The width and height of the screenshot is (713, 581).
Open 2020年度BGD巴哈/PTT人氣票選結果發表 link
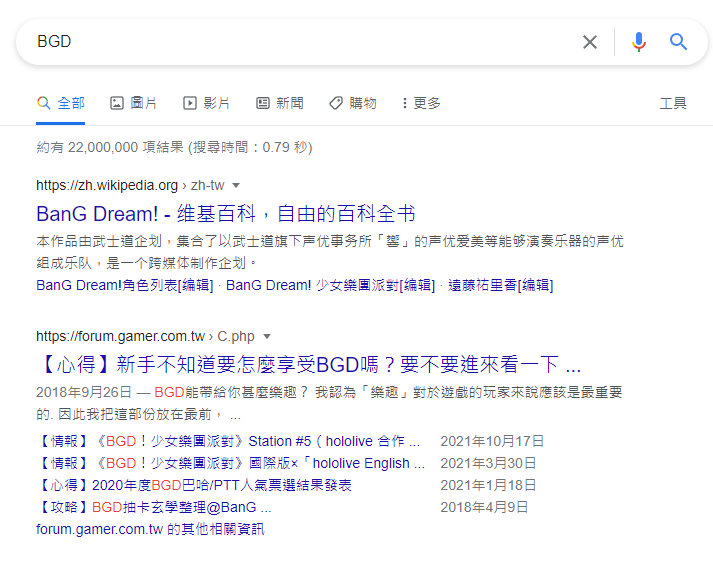pyautogui.click(x=194, y=485)
